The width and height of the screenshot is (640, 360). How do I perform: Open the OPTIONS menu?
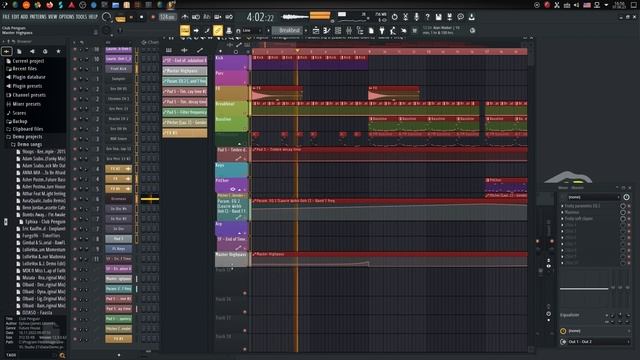tap(67, 17)
